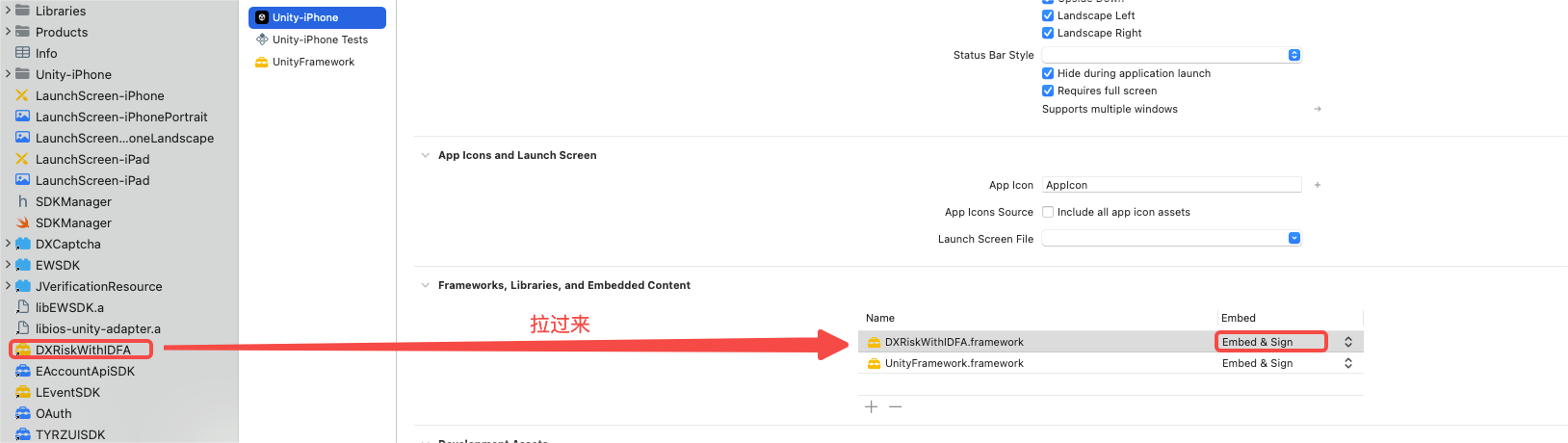Select the Unity-iPhone target

coord(317,17)
